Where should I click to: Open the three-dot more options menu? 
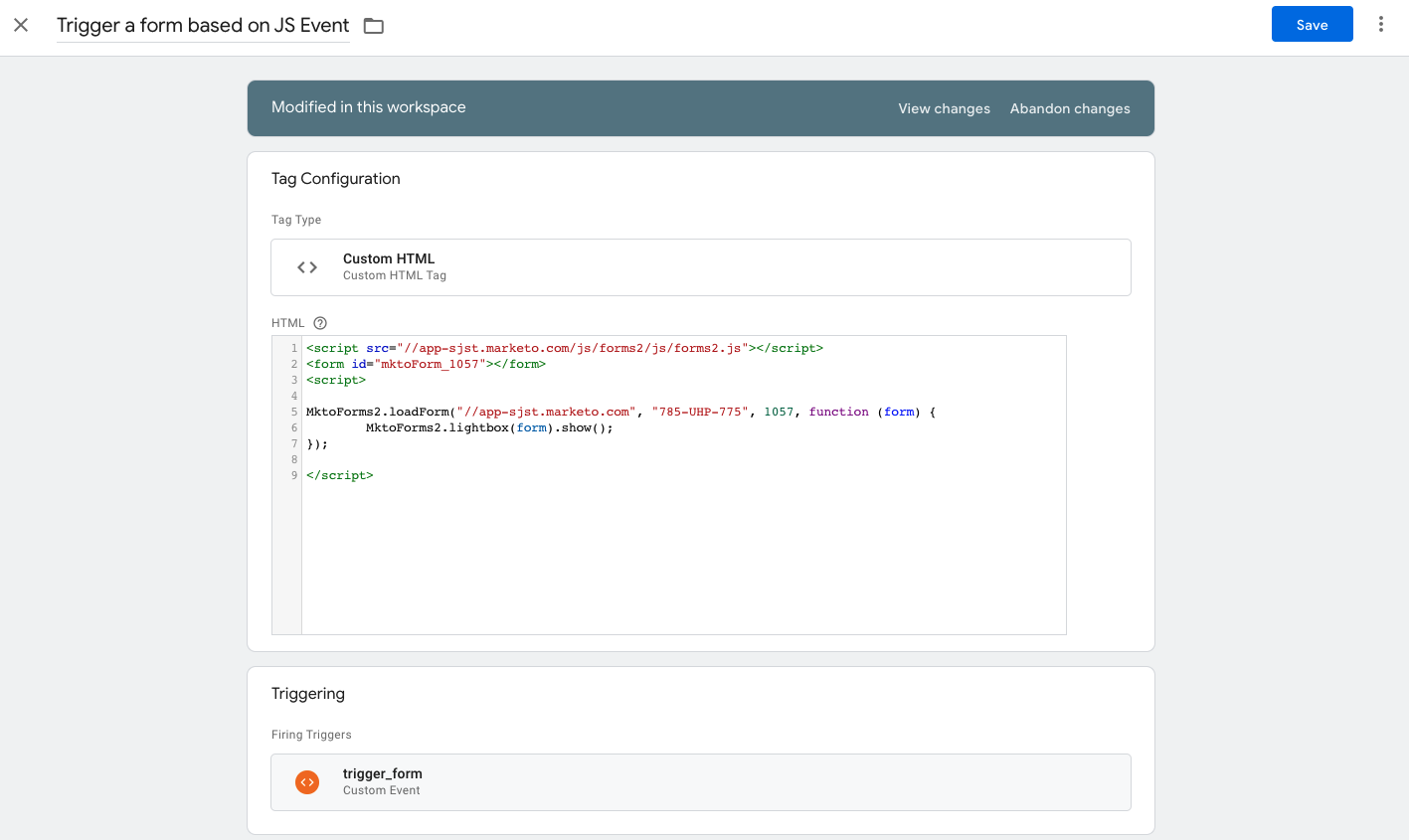coord(1381,24)
